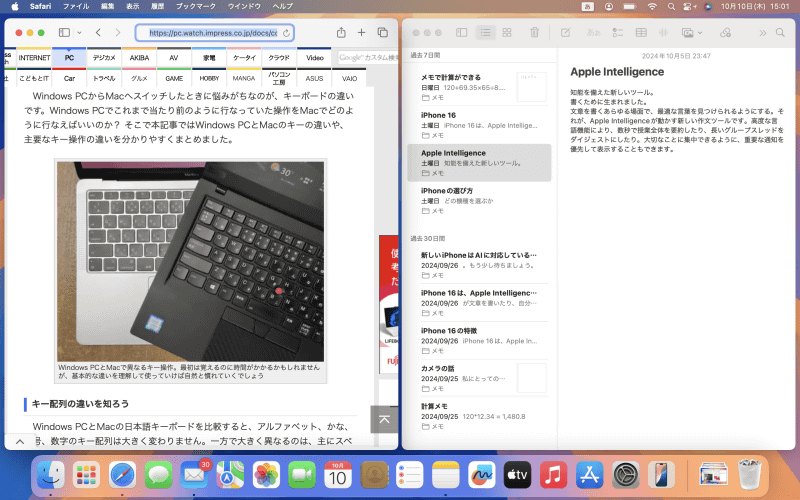The image size is (800, 500).
Task: Insert table in Notes
Action: [x=641, y=33]
